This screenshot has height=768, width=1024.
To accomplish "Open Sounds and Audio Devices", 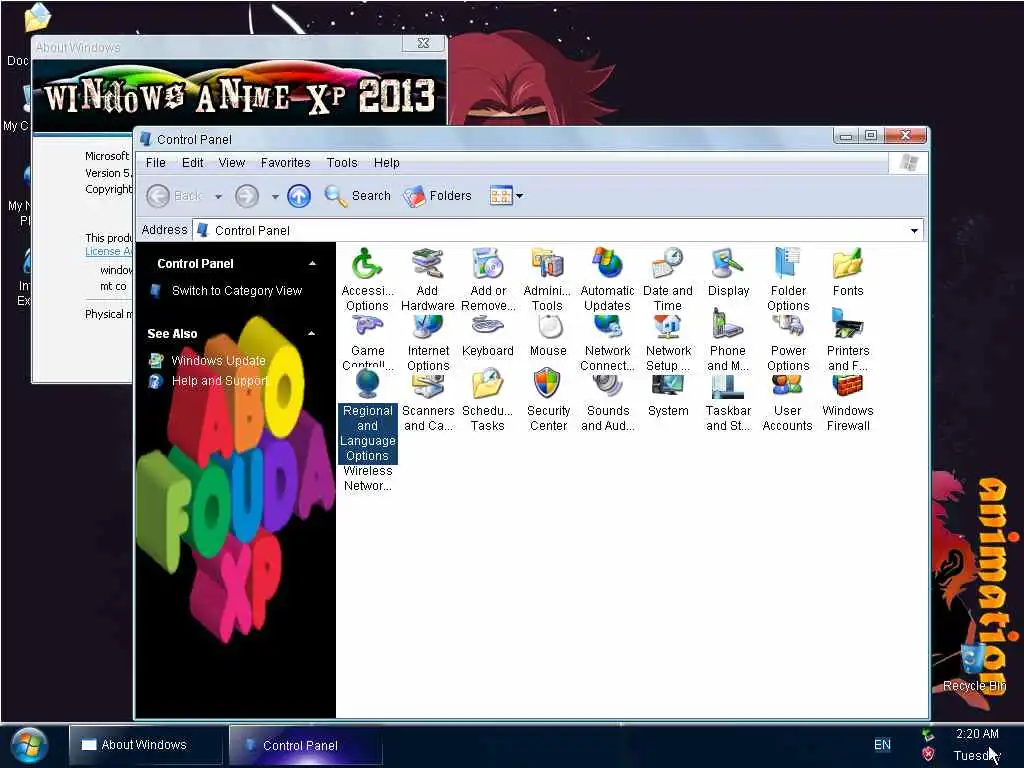I will point(607,402).
